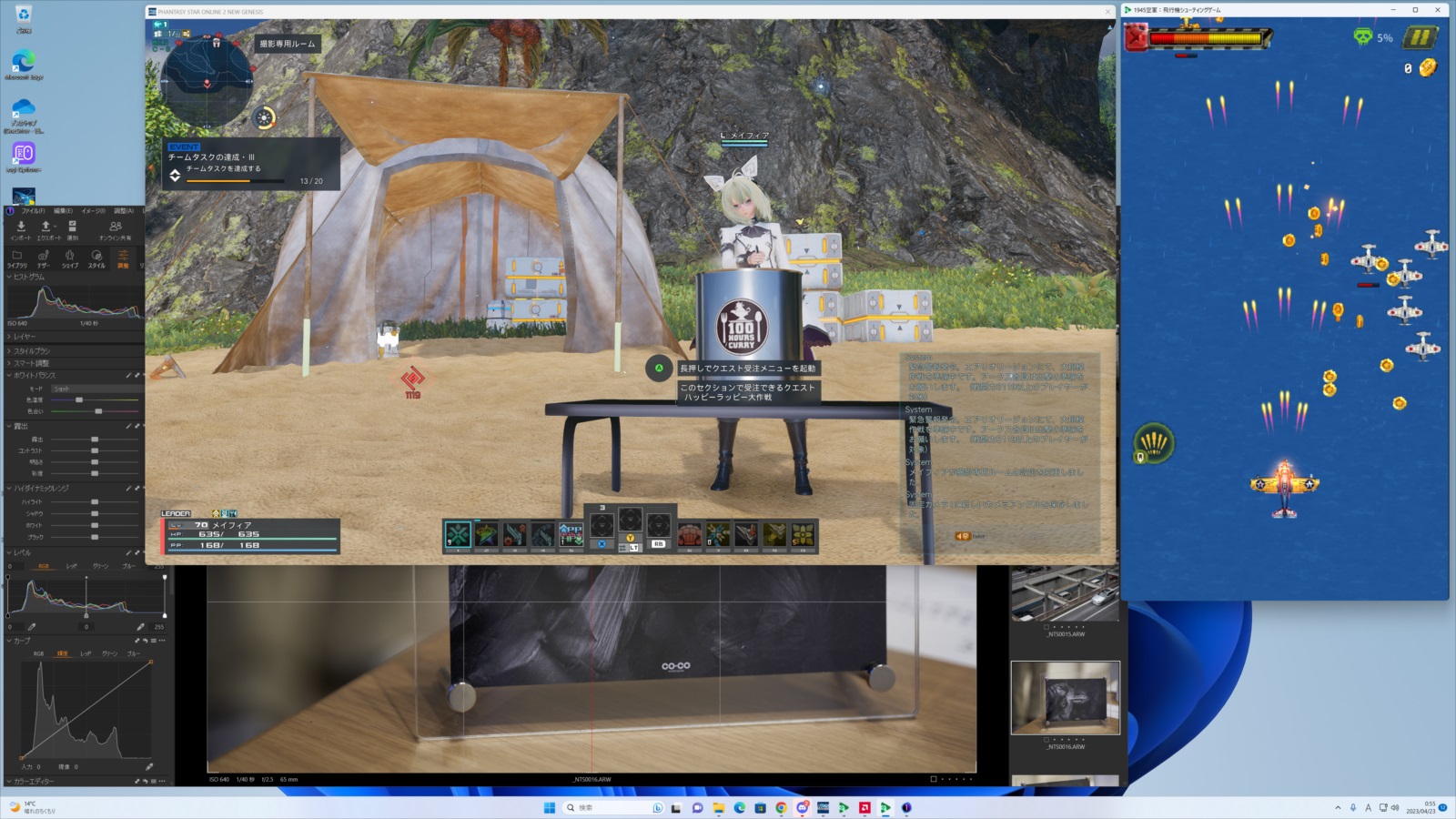
Task: Click the green skull percentage icon in 1945 game
Action: click(1362, 37)
